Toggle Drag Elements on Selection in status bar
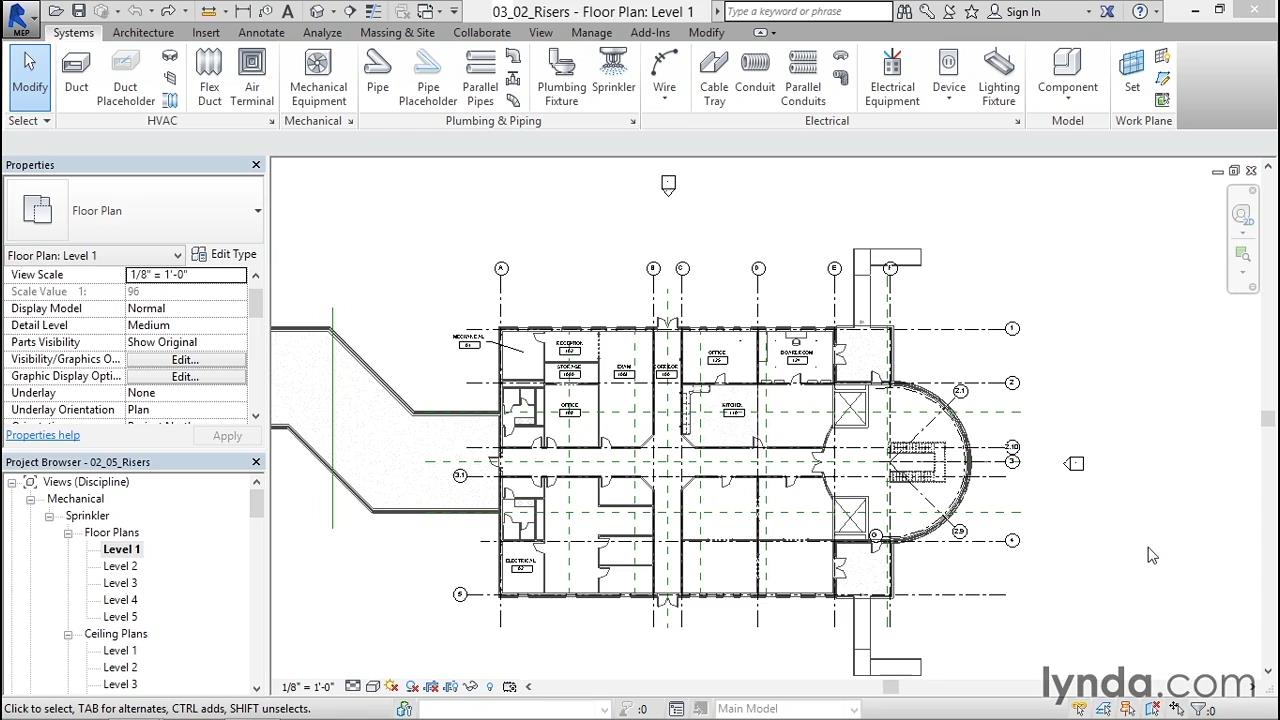 (x=1176, y=709)
